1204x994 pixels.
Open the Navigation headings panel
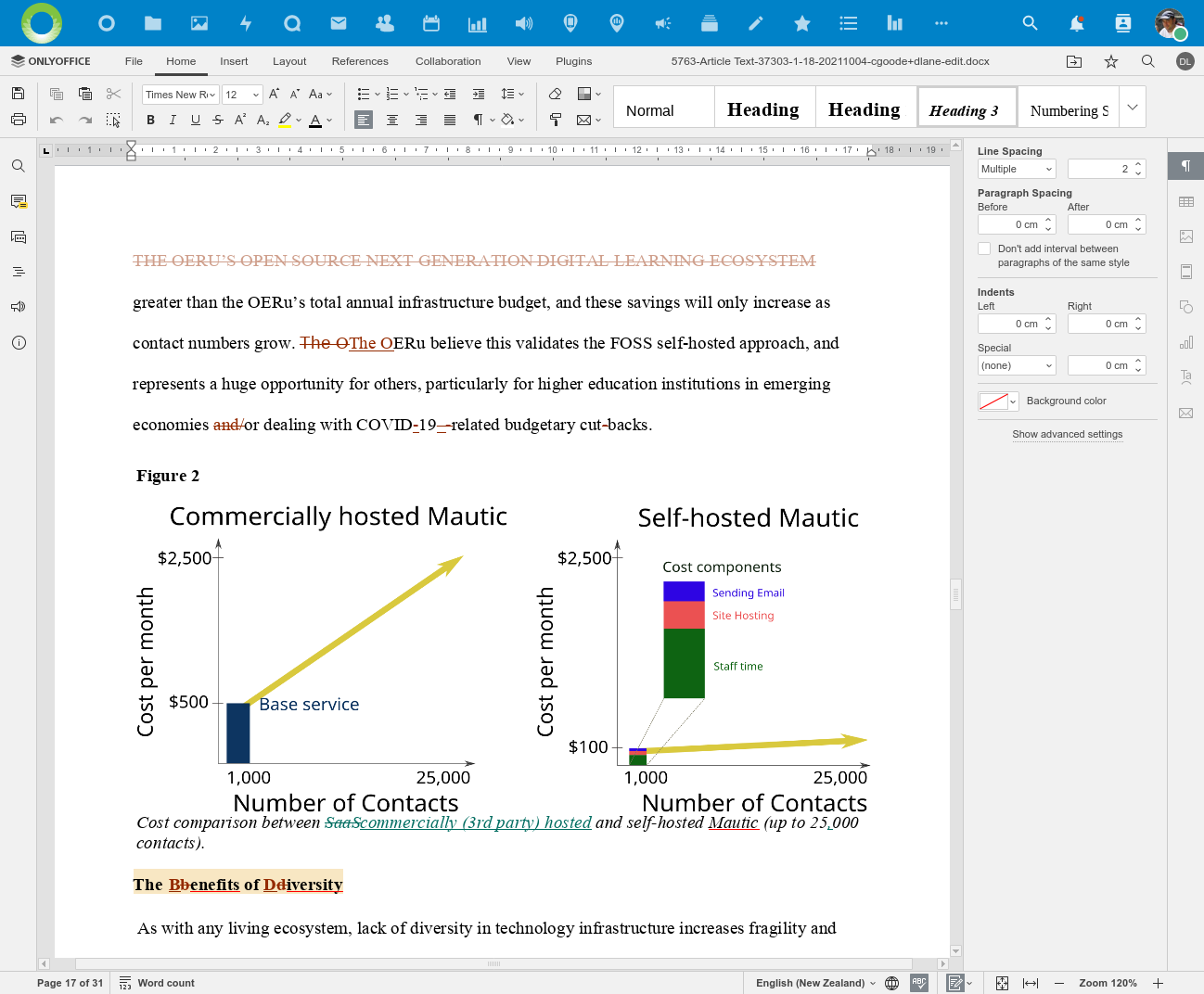coord(19,272)
